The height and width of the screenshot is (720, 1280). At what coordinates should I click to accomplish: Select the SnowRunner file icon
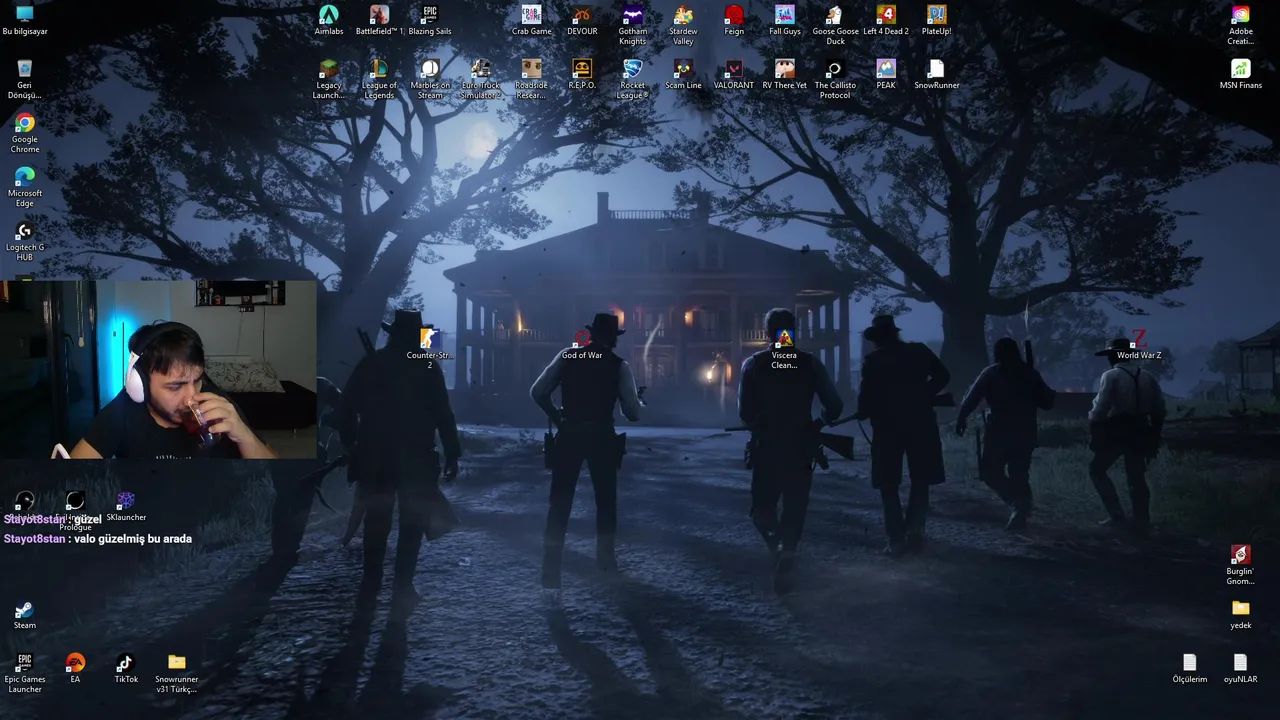tap(937, 74)
